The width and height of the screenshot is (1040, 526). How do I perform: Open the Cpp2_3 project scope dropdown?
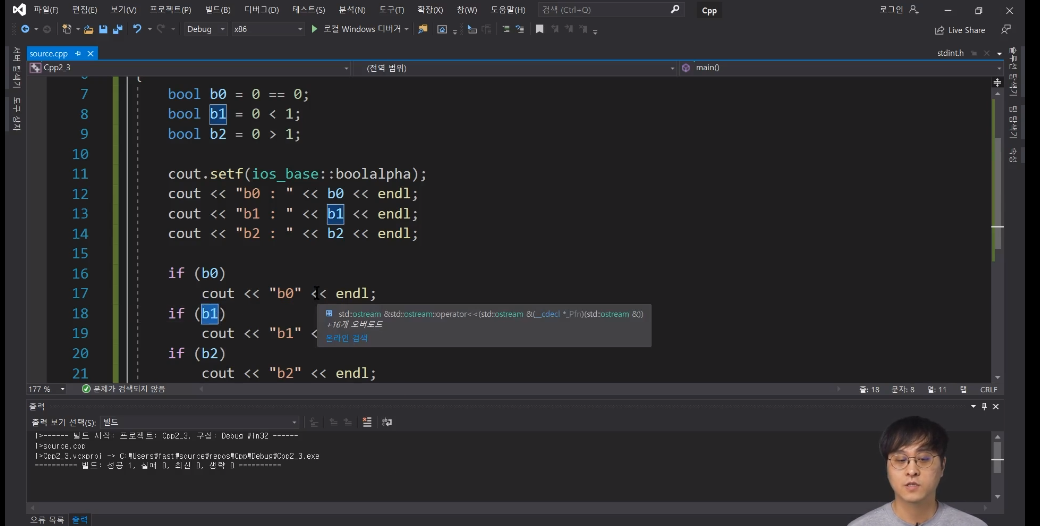(x=189, y=68)
